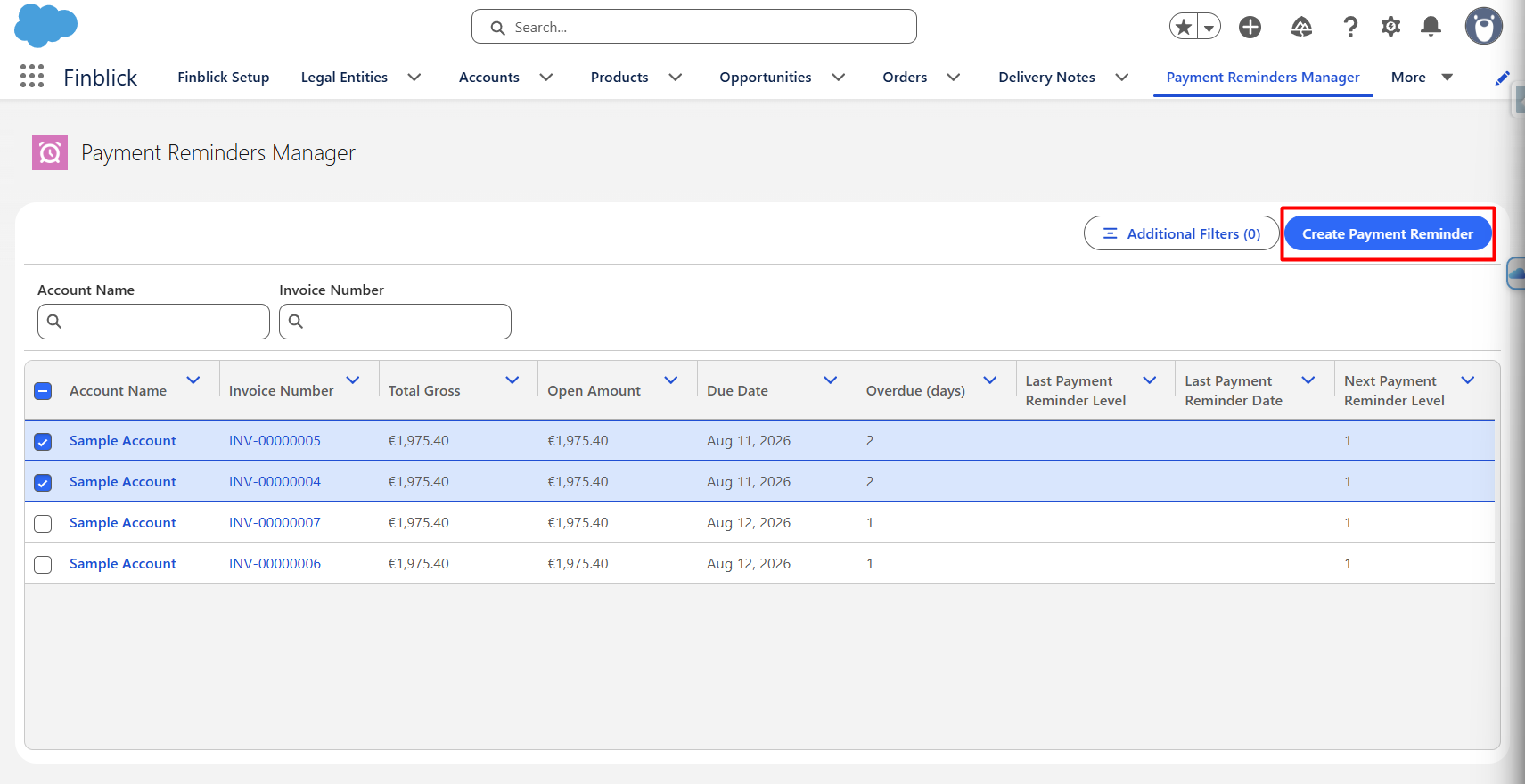Expand the Accounts nav dropdown
This screenshot has height=784, width=1525.
[x=546, y=78]
